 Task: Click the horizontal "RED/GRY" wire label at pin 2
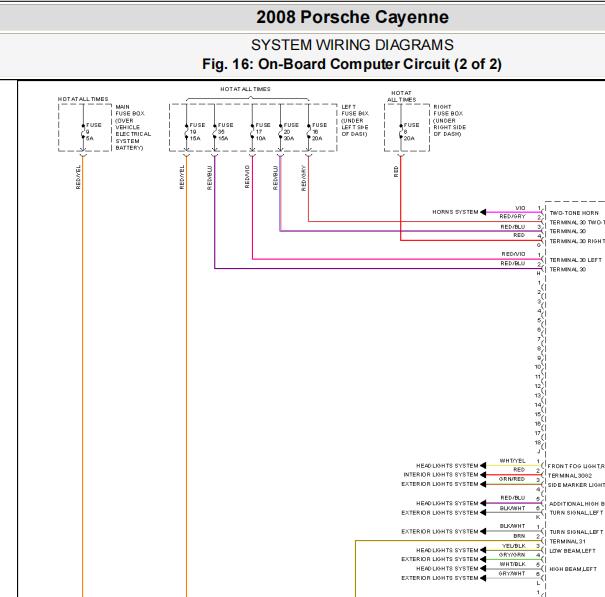pos(512,216)
